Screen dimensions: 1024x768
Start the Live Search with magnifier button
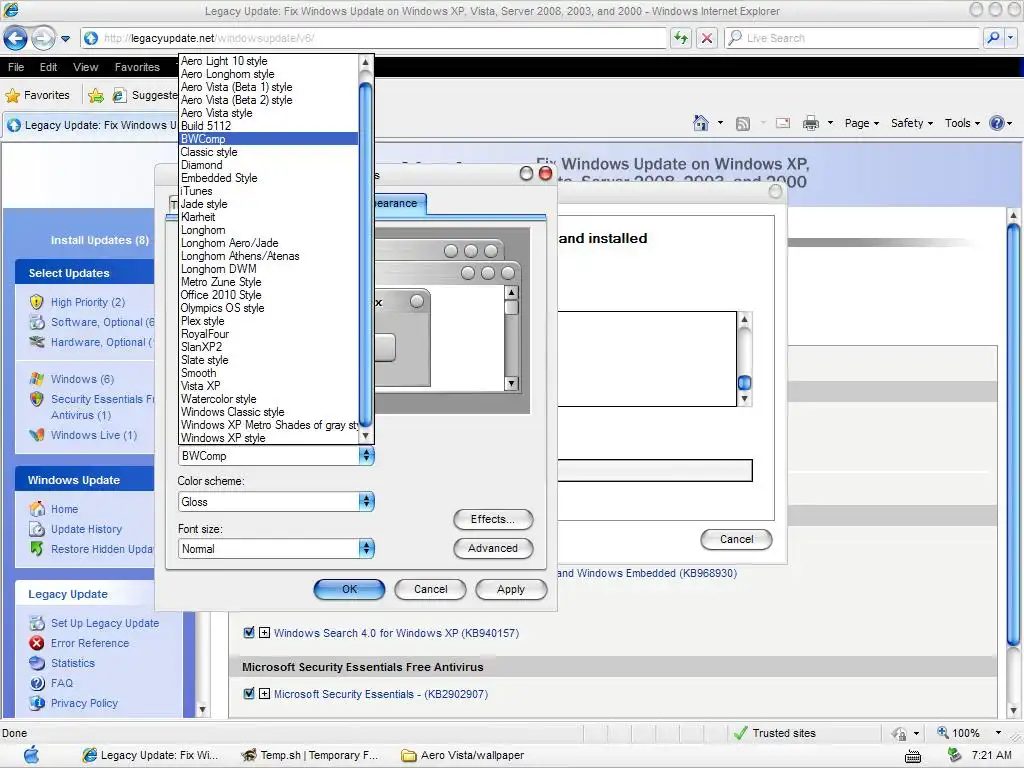tap(993, 38)
